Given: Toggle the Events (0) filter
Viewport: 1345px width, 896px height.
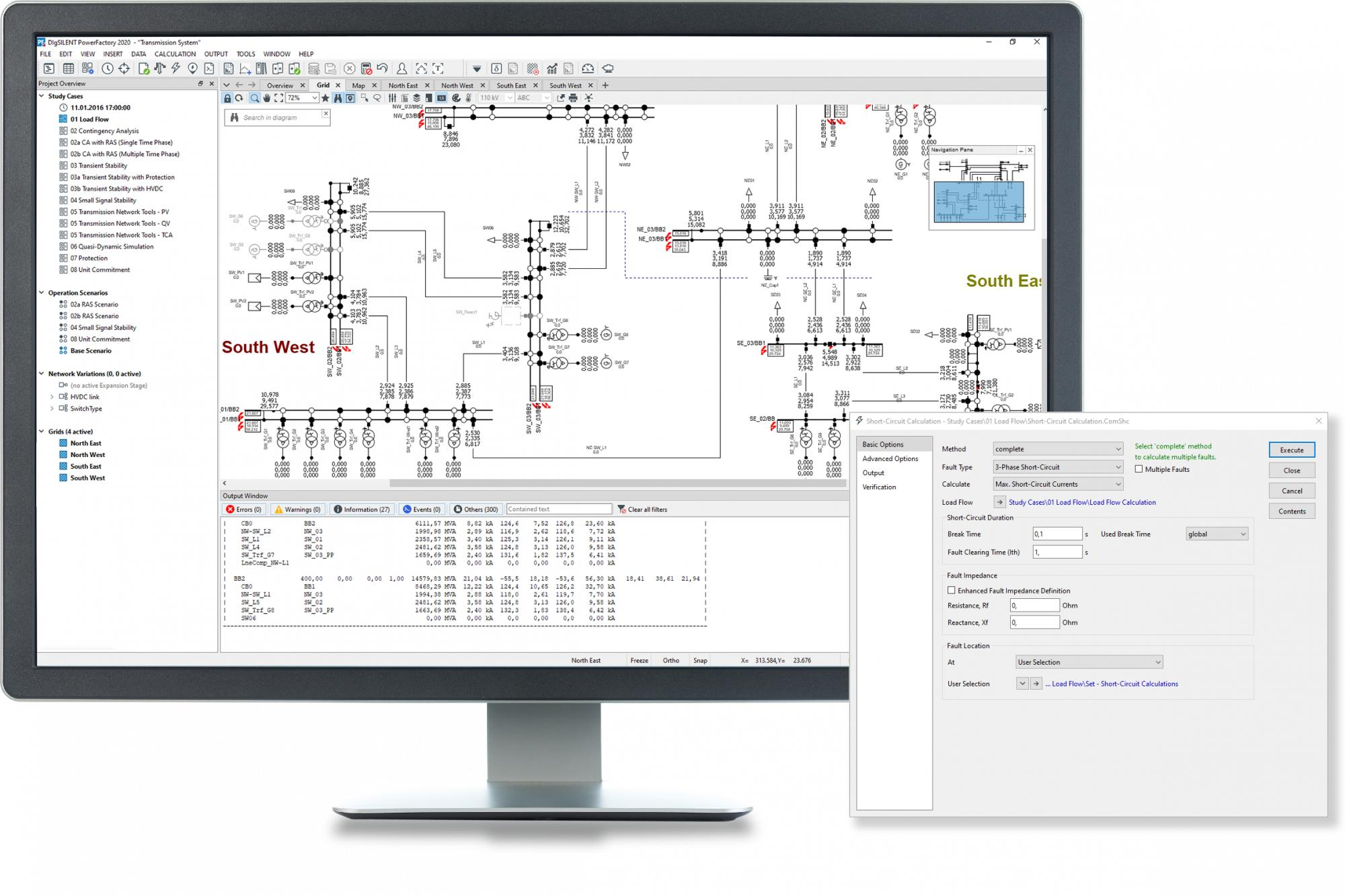Looking at the screenshot, I should (x=422, y=510).
